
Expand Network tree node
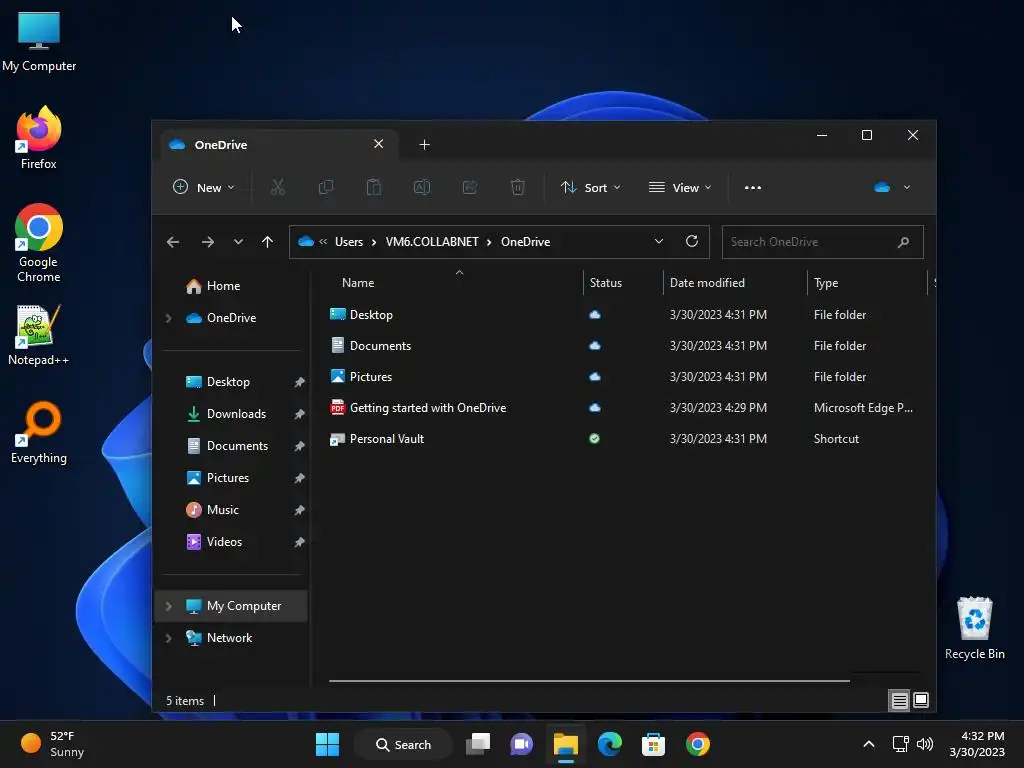(x=168, y=638)
